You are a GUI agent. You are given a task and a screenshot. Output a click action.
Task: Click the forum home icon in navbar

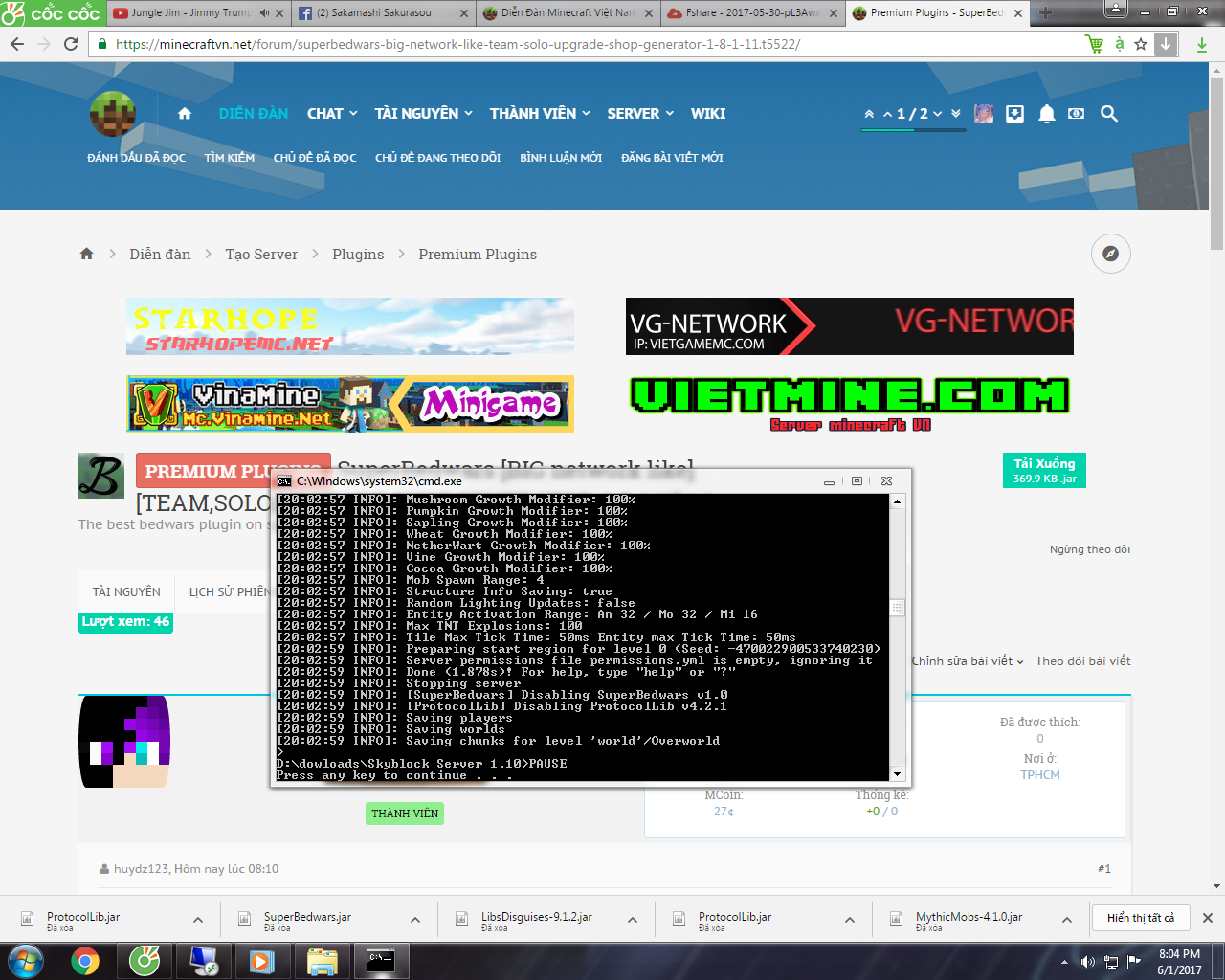tap(185, 113)
